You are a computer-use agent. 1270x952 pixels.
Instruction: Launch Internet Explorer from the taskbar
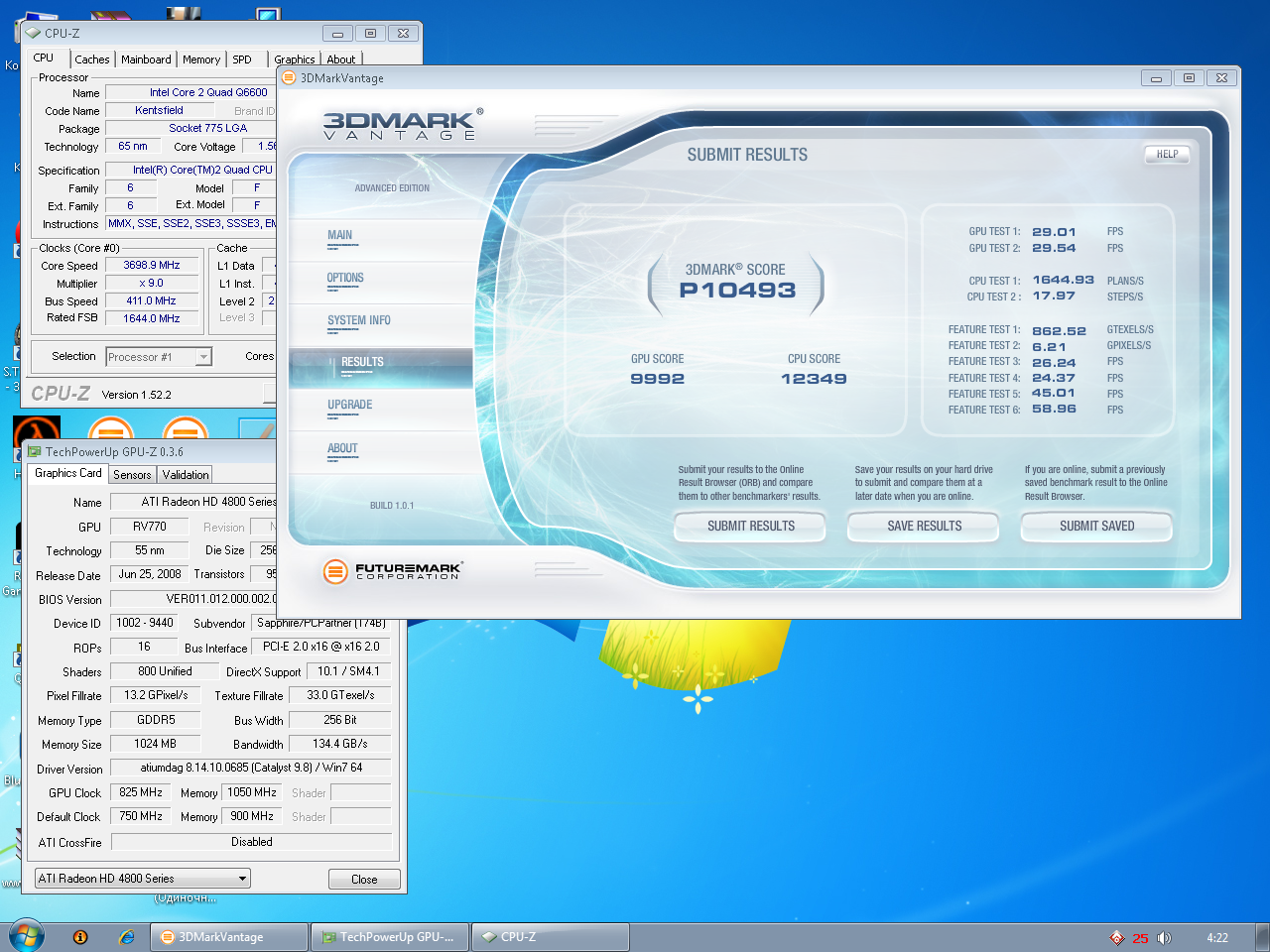[x=126, y=937]
